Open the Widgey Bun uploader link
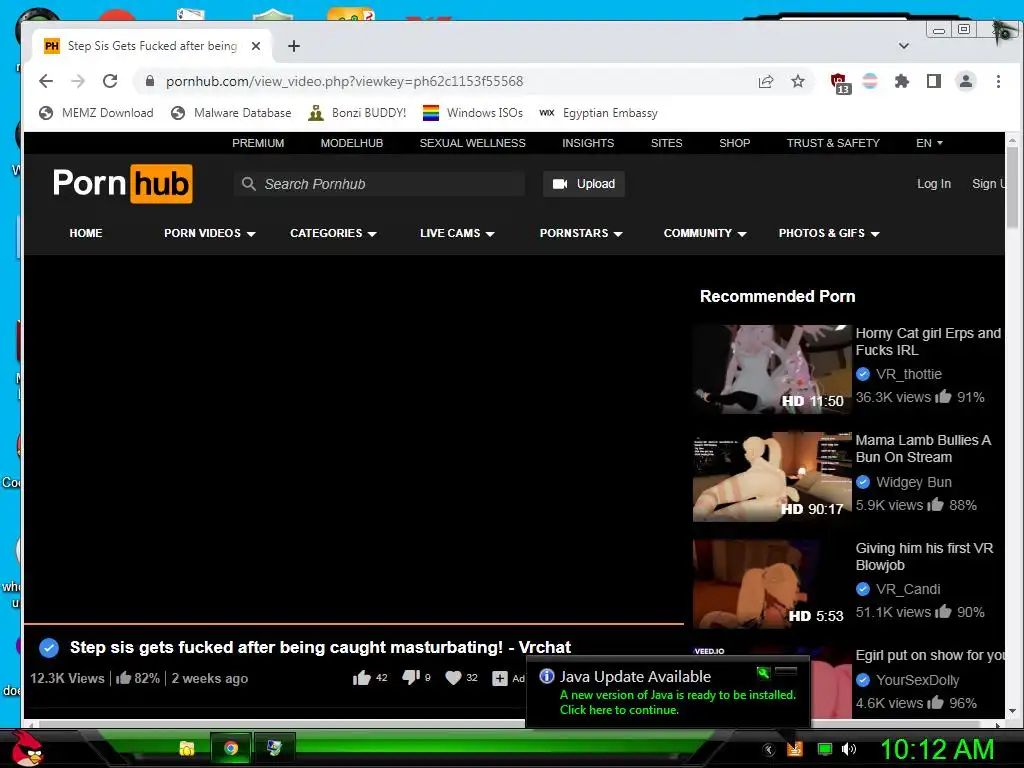 point(914,482)
